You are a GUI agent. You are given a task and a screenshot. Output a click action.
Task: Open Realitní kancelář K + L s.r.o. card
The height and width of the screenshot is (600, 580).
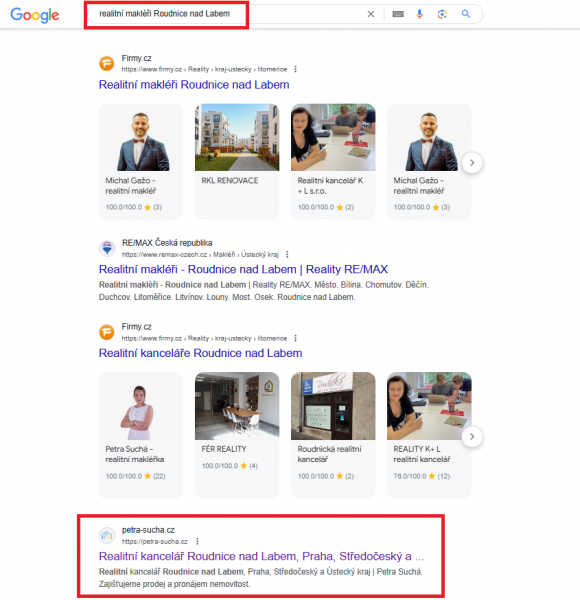[333, 161]
